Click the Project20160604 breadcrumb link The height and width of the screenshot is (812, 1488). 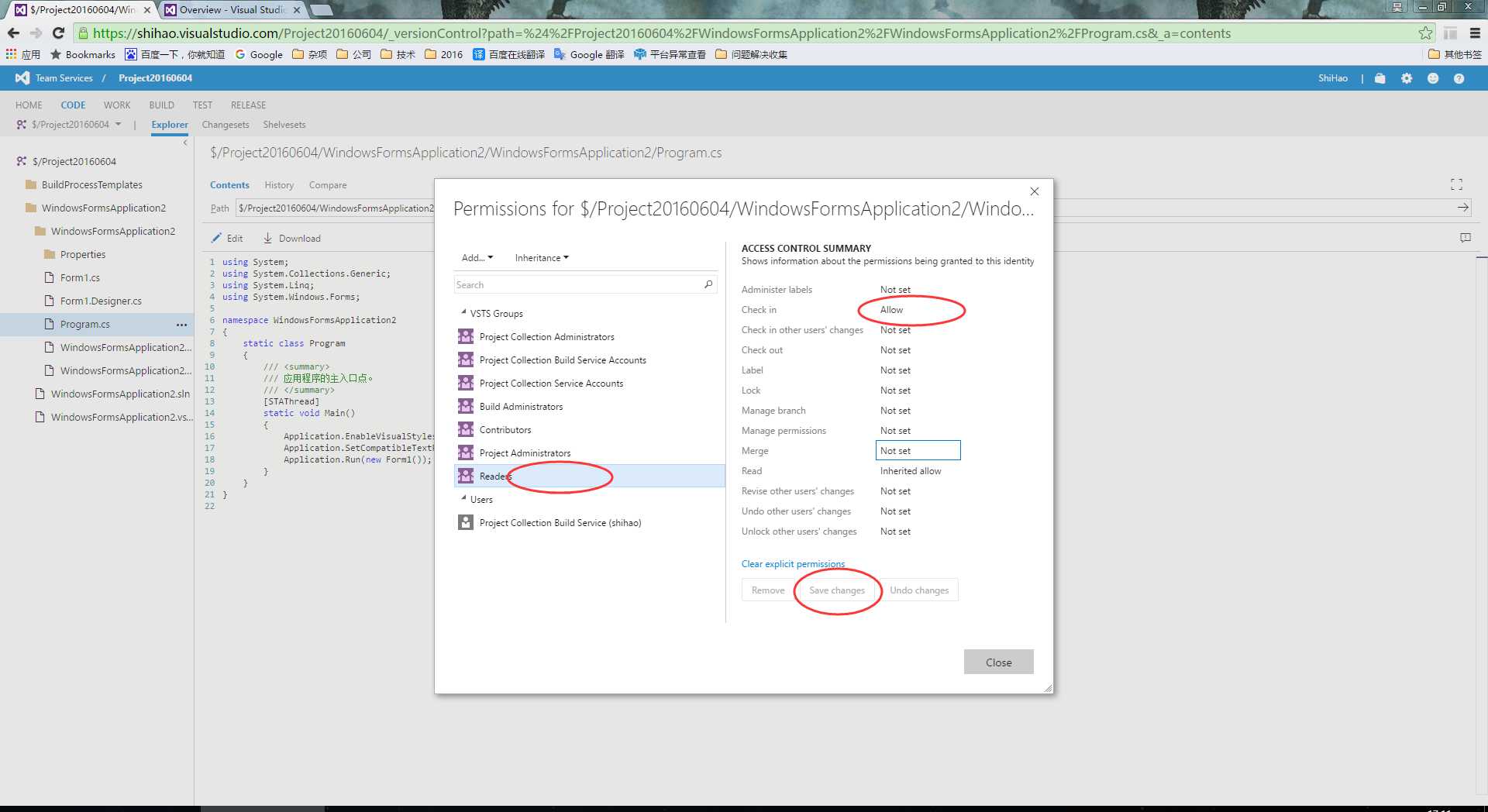click(x=155, y=78)
